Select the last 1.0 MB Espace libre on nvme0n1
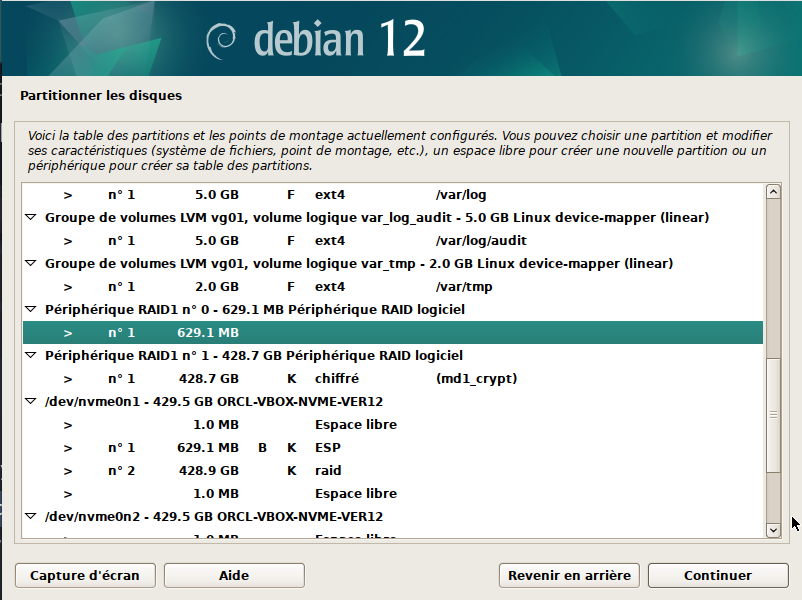The width and height of the screenshot is (802, 600). pos(393,494)
